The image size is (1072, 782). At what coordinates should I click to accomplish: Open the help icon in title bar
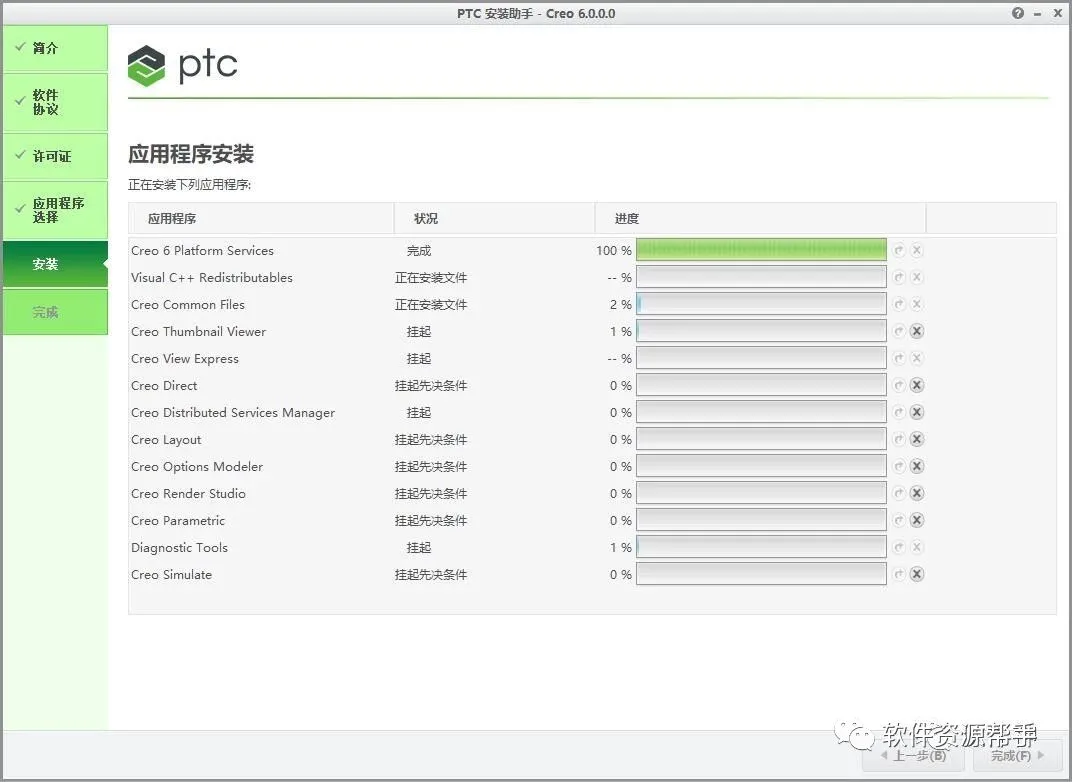click(x=1018, y=13)
